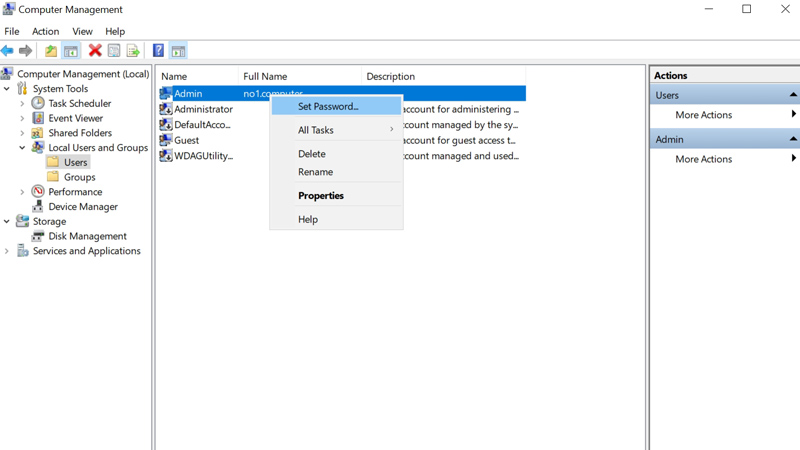Click the Back arrow toolbar icon

point(8,51)
